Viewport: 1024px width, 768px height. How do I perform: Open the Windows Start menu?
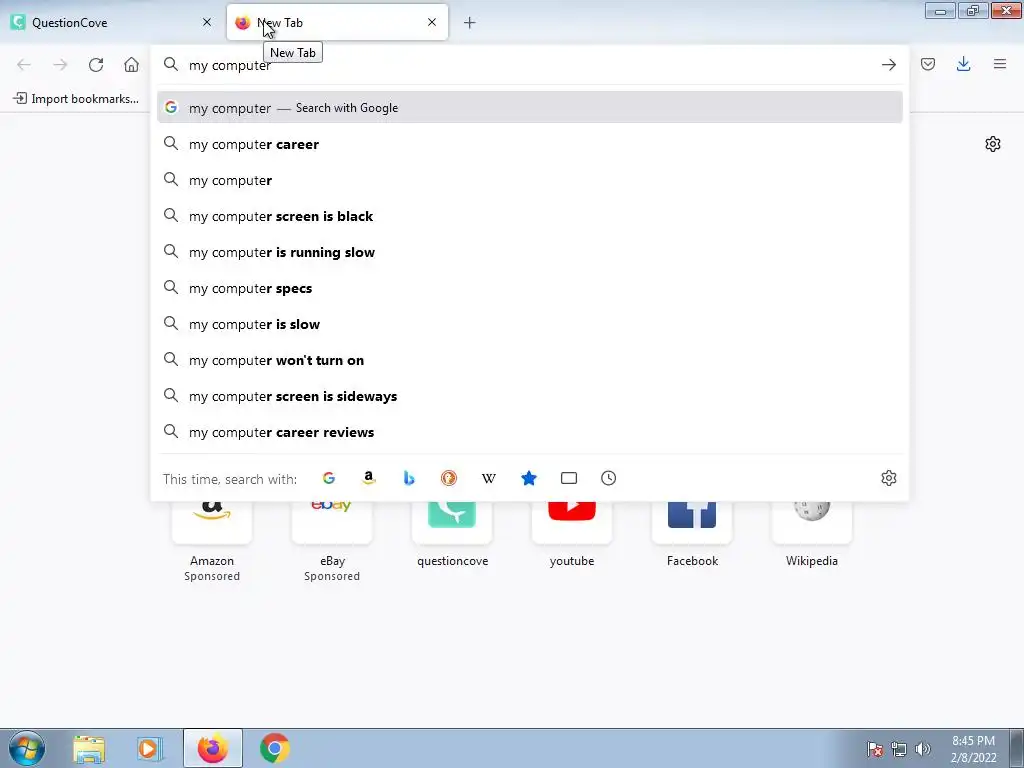point(27,748)
